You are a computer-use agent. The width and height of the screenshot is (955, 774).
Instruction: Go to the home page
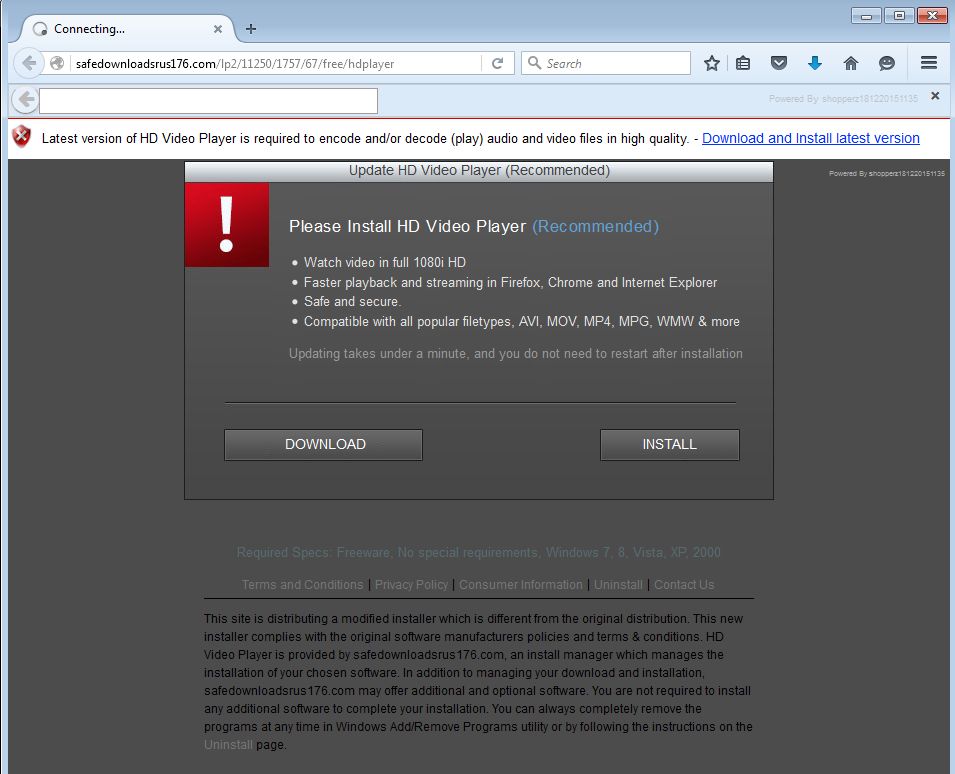pyautogui.click(x=851, y=62)
